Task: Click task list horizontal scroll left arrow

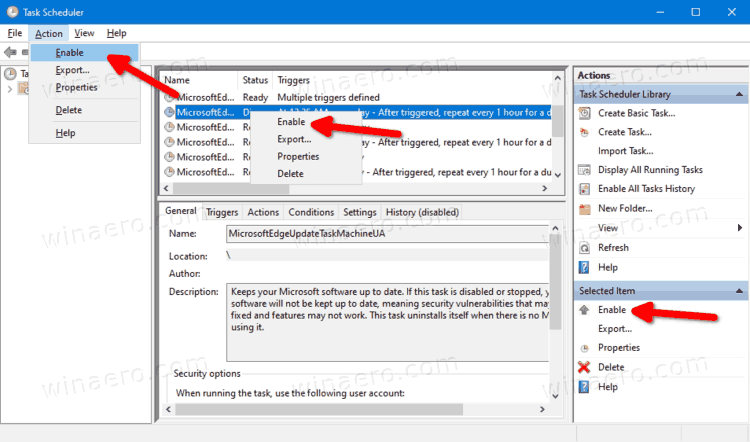Action: click(x=166, y=188)
